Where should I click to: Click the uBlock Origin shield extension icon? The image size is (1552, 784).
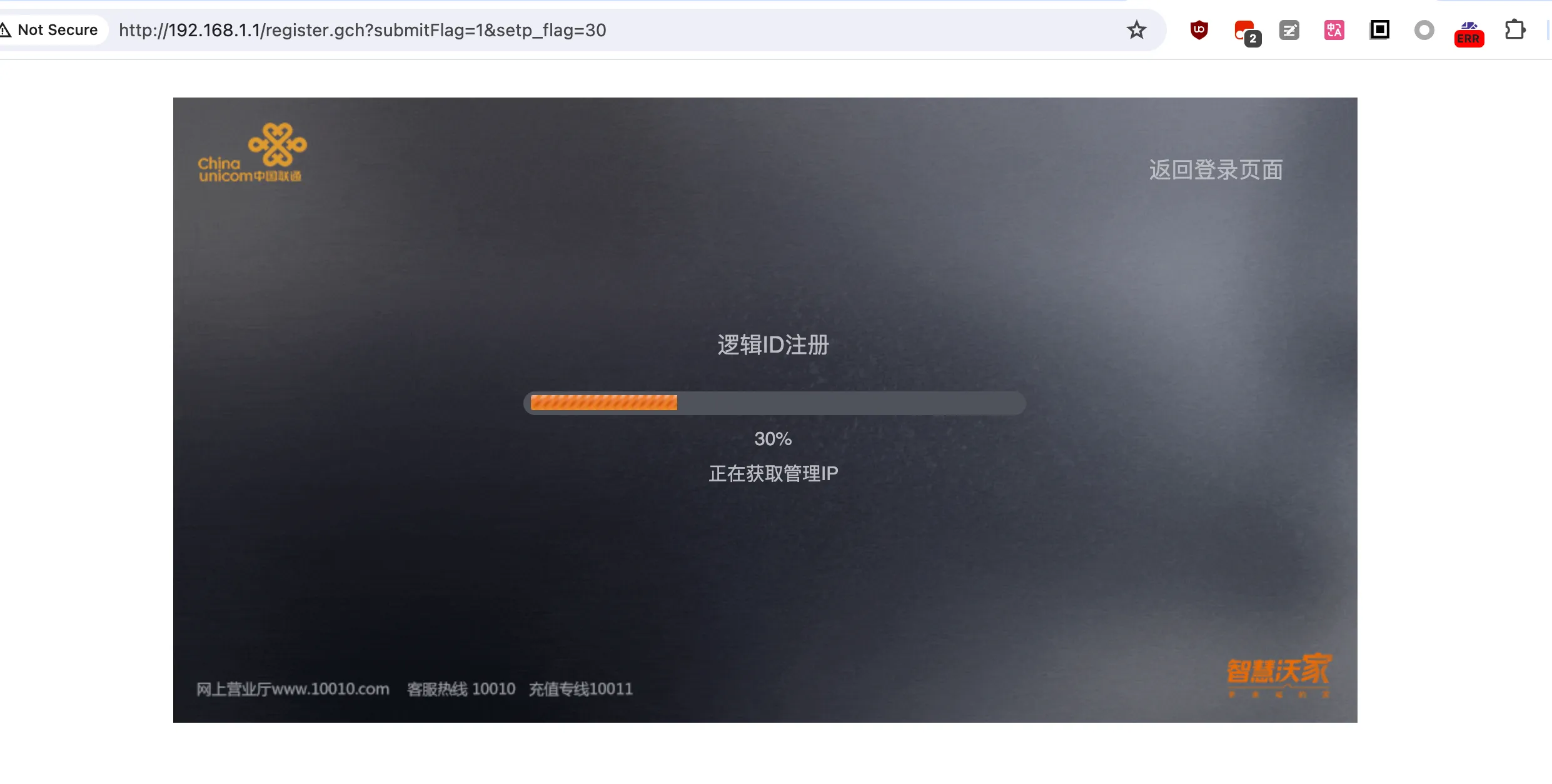point(1199,30)
